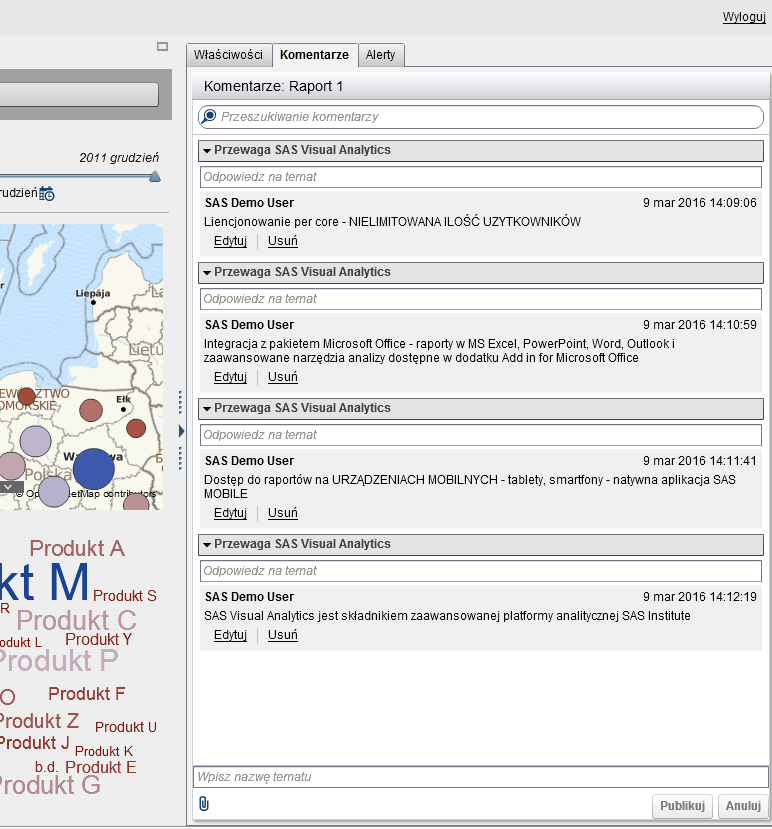
Task: Click the Wpisz nazwę tematu field
Action: pos(481,777)
